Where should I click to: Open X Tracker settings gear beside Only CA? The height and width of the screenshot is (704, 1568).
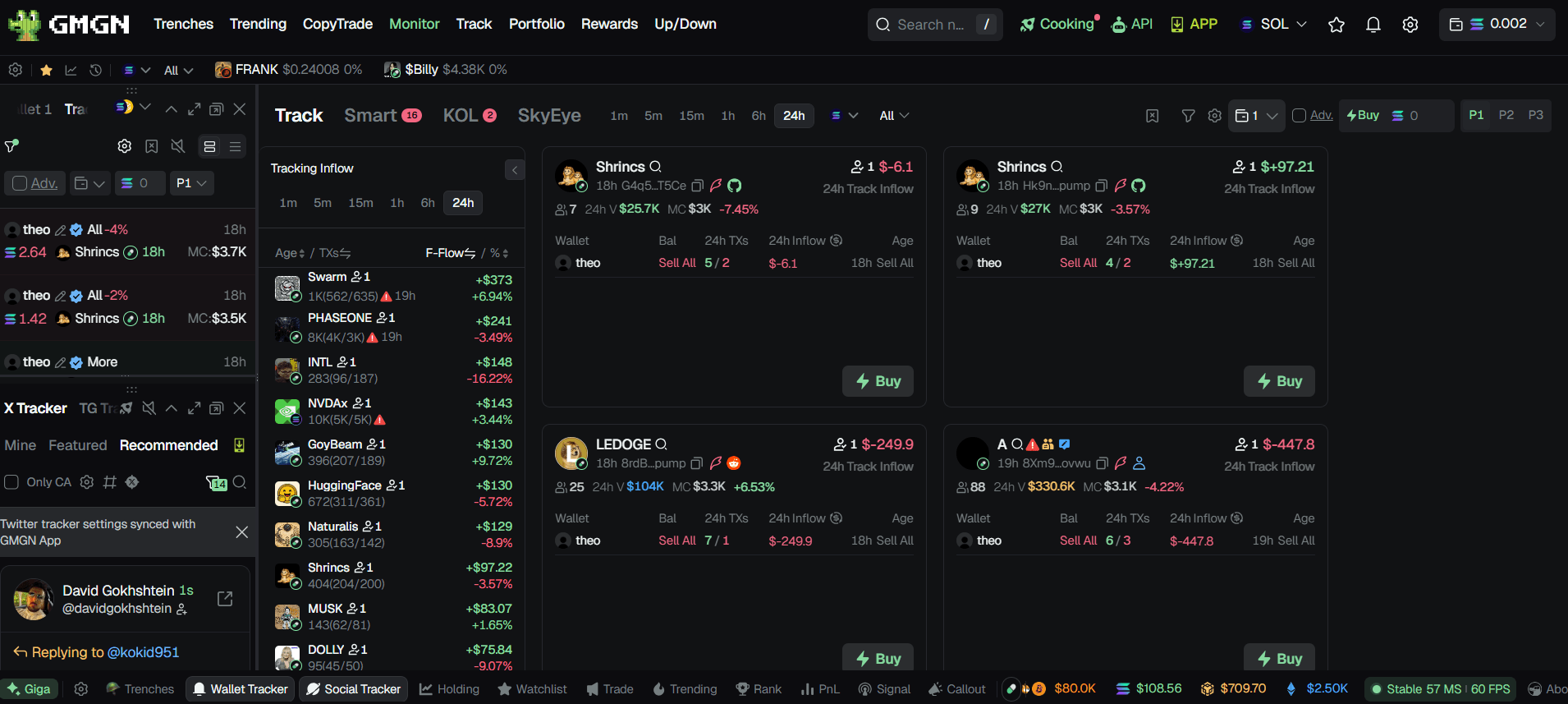coord(87,482)
